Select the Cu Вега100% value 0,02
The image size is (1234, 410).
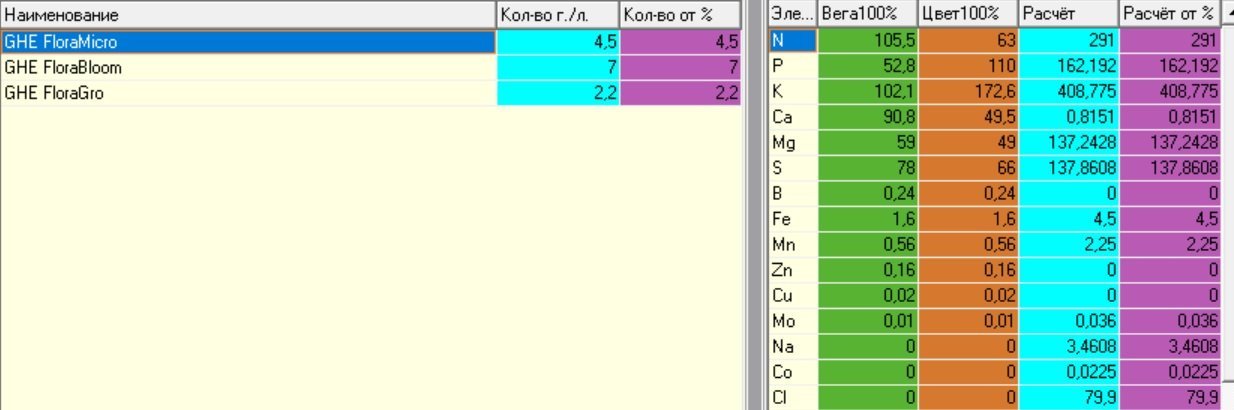868,296
